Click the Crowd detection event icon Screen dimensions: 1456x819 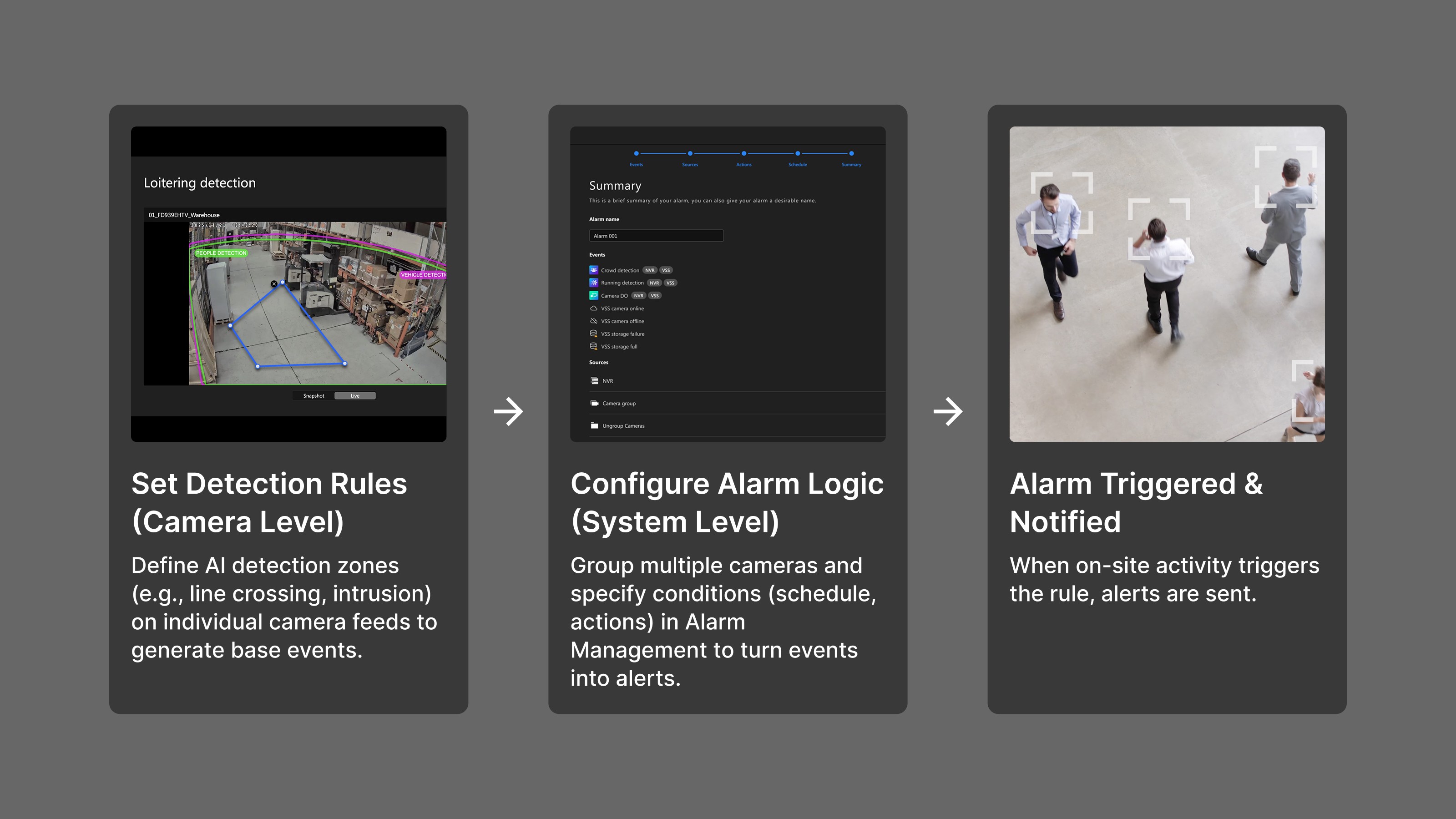pyautogui.click(x=593, y=270)
